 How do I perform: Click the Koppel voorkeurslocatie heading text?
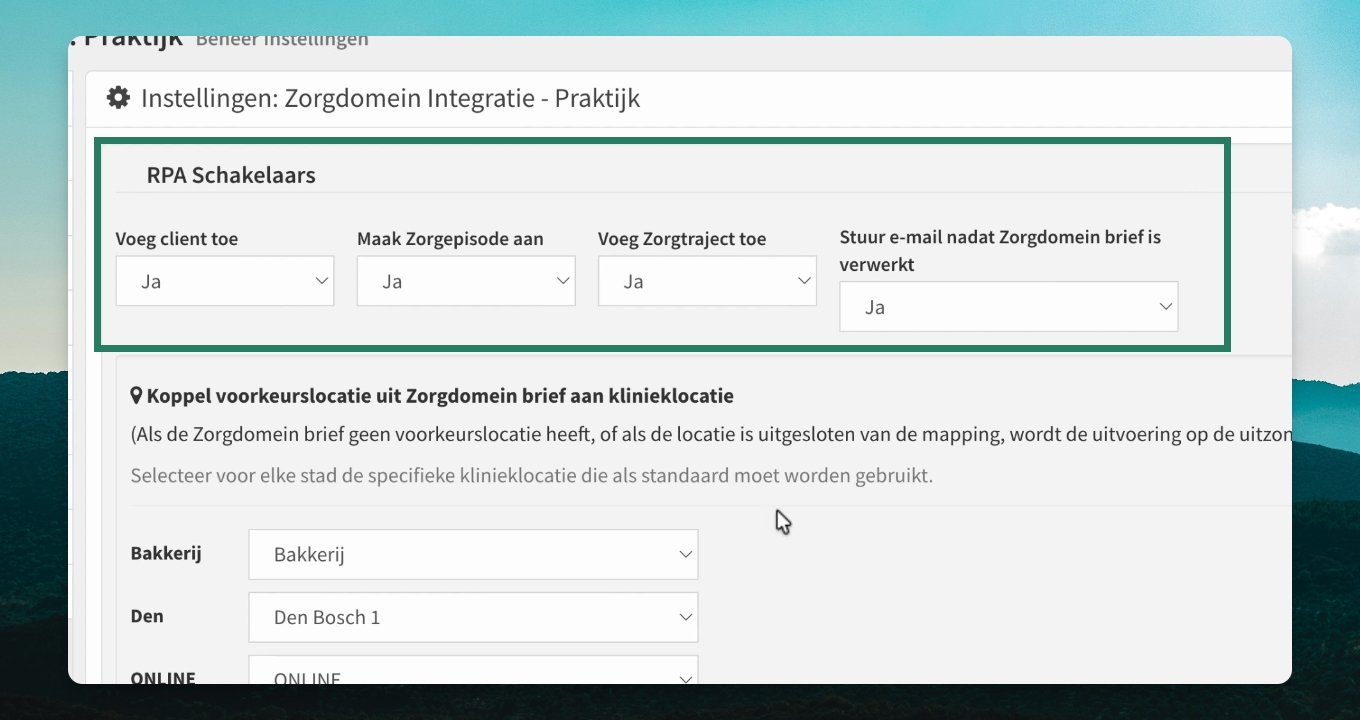440,396
